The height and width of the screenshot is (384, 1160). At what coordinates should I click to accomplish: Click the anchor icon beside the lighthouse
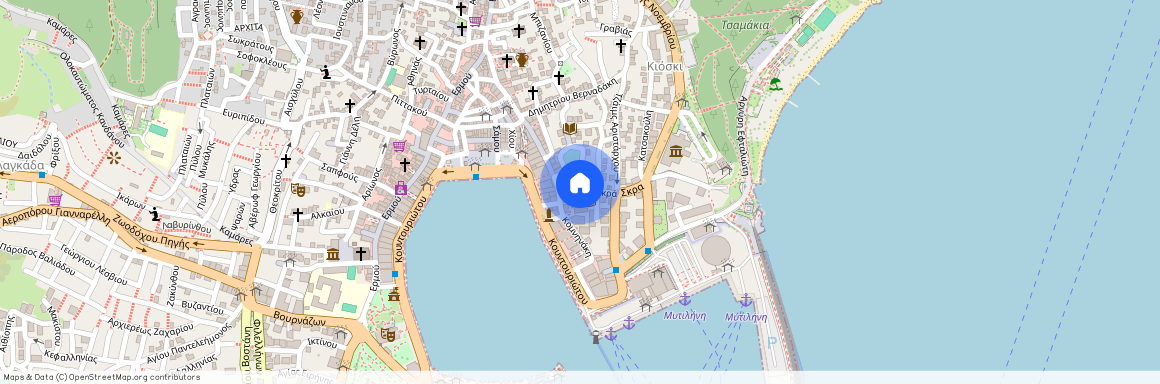tap(611, 334)
